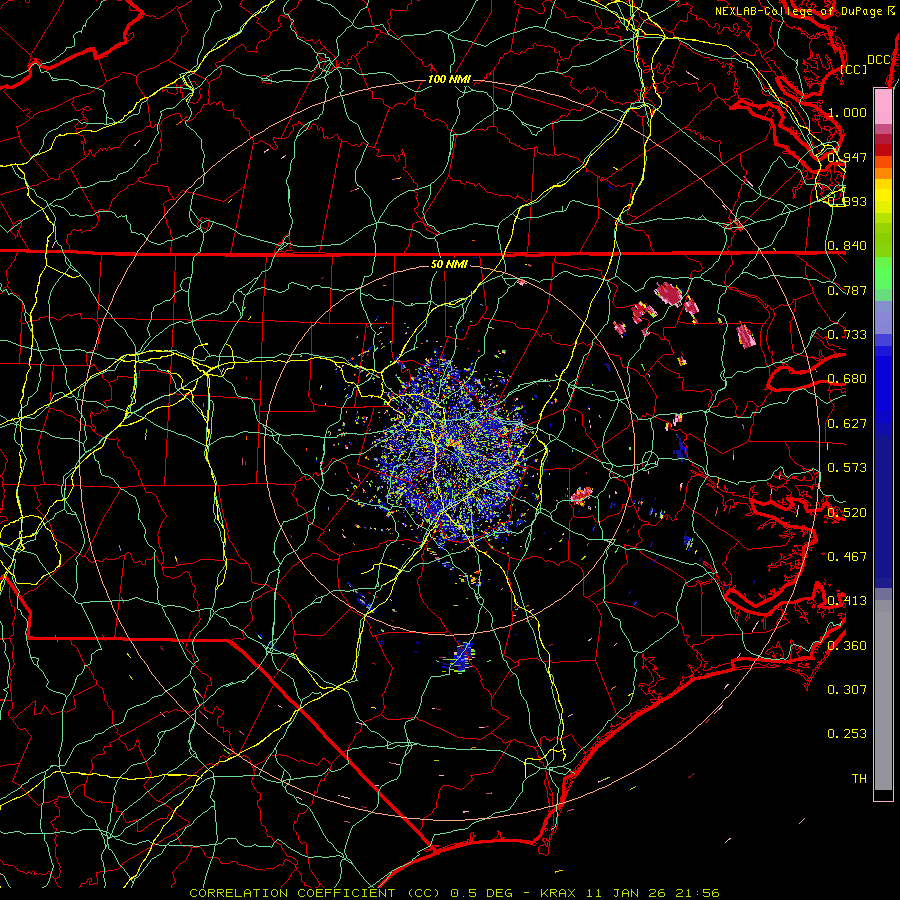Click the 0.627 legend value
900x900 pixels.
click(x=847, y=423)
